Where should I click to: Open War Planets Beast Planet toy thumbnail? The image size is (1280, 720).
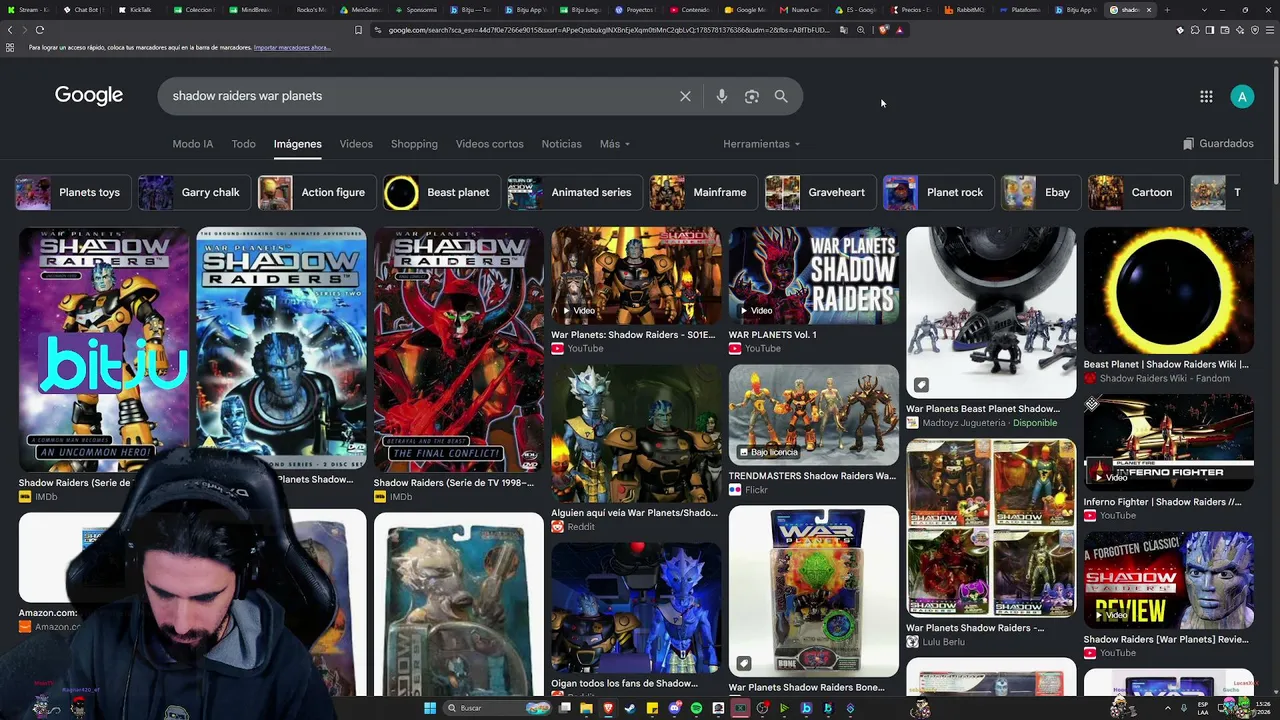point(991,312)
